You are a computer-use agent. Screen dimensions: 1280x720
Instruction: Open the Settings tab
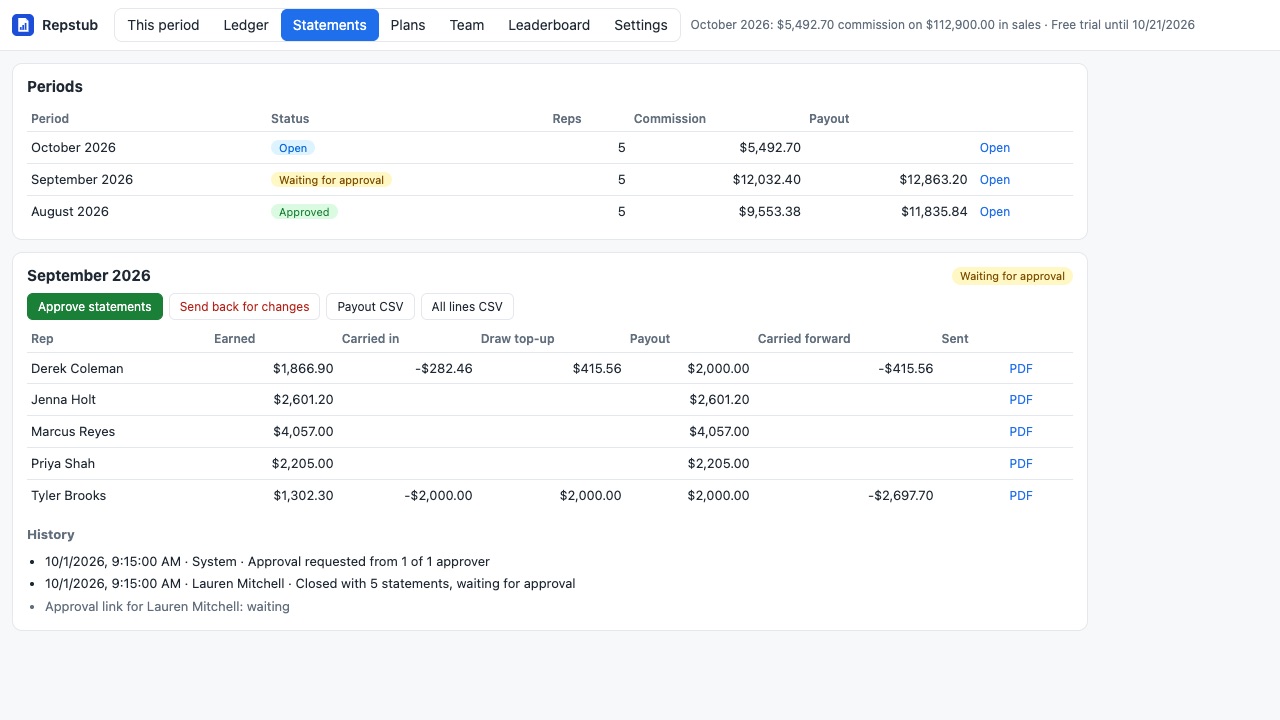coord(641,25)
